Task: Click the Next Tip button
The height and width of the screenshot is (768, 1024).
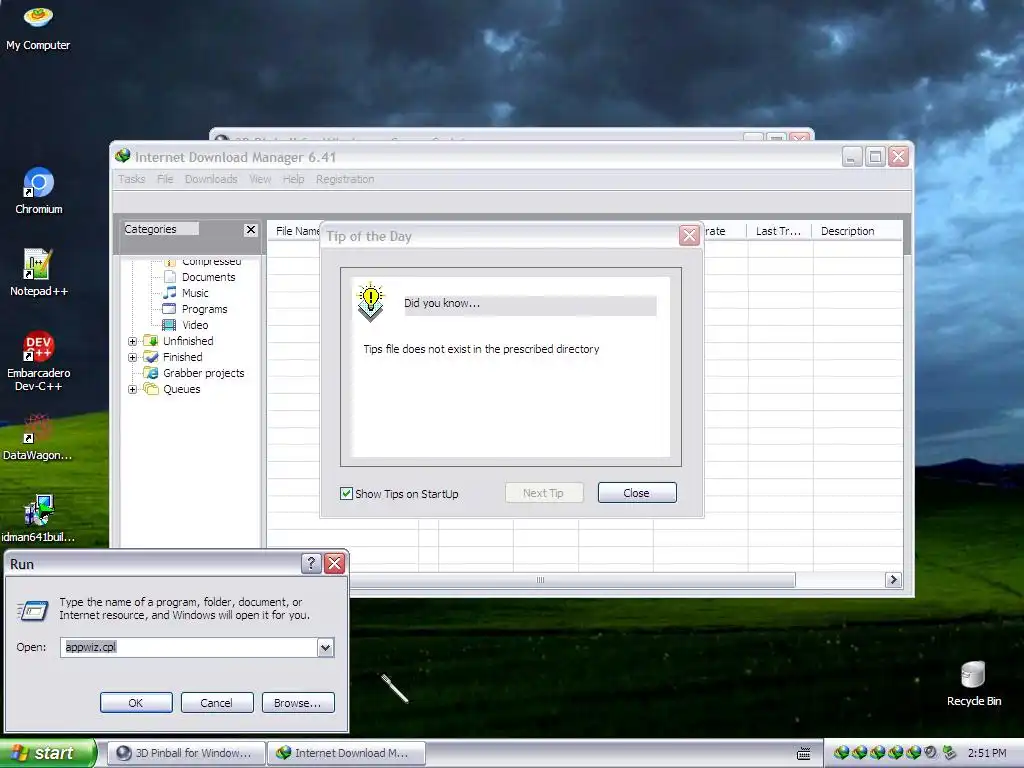Action: (x=543, y=492)
